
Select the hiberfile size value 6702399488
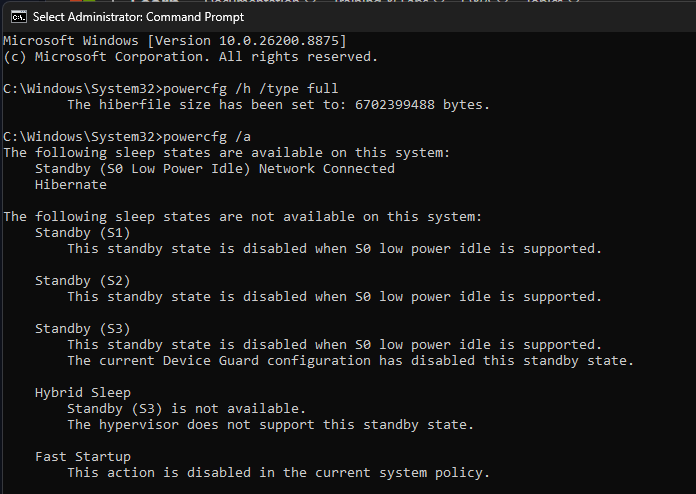click(395, 105)
